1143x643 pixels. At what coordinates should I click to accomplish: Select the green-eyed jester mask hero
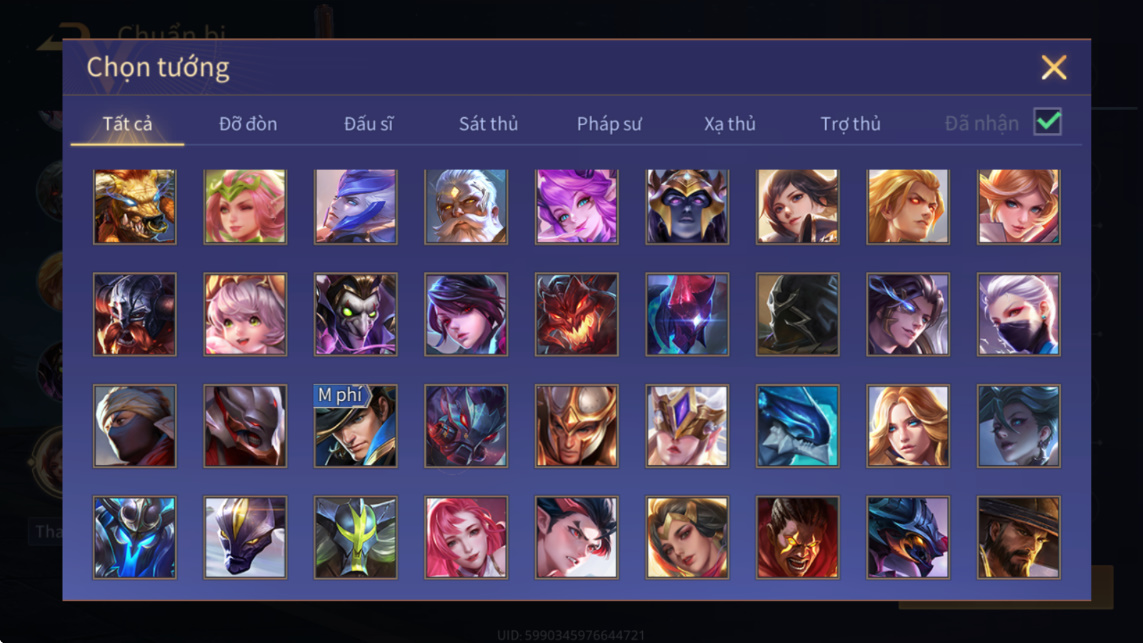(x=356, y=314)
